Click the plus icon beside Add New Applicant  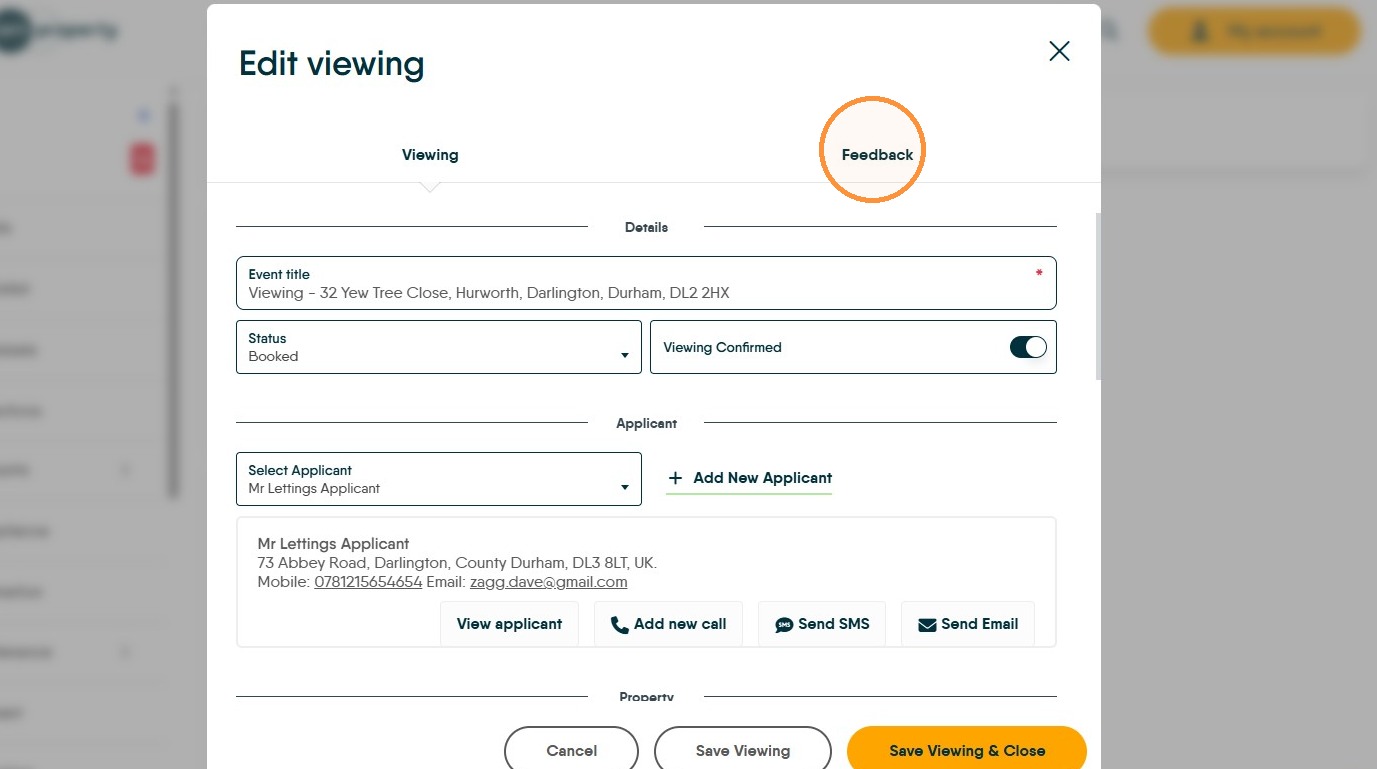click(x=675, y=478)
